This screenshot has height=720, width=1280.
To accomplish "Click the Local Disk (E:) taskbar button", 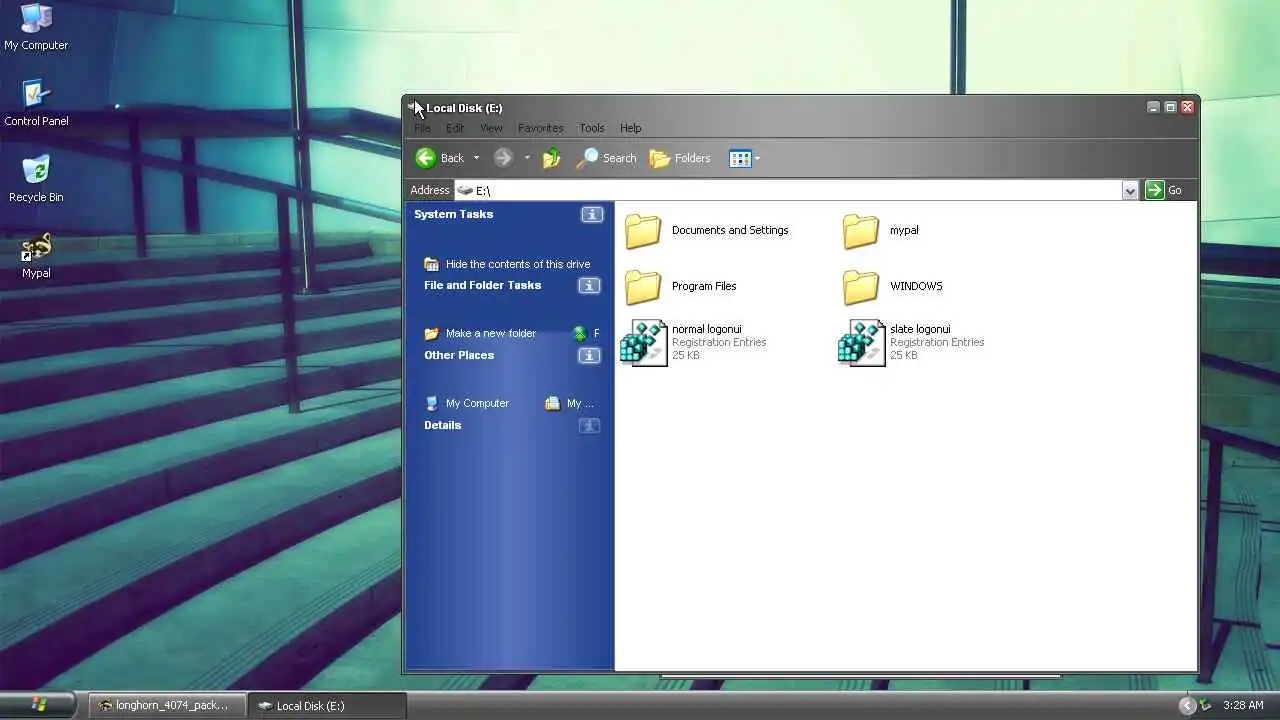I will click(325, 705).
